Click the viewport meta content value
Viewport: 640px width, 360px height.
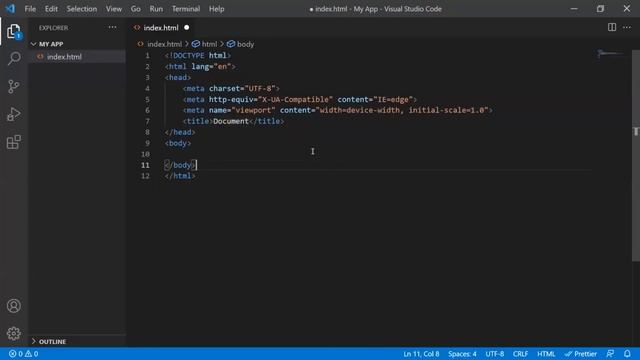coord(402,110)
